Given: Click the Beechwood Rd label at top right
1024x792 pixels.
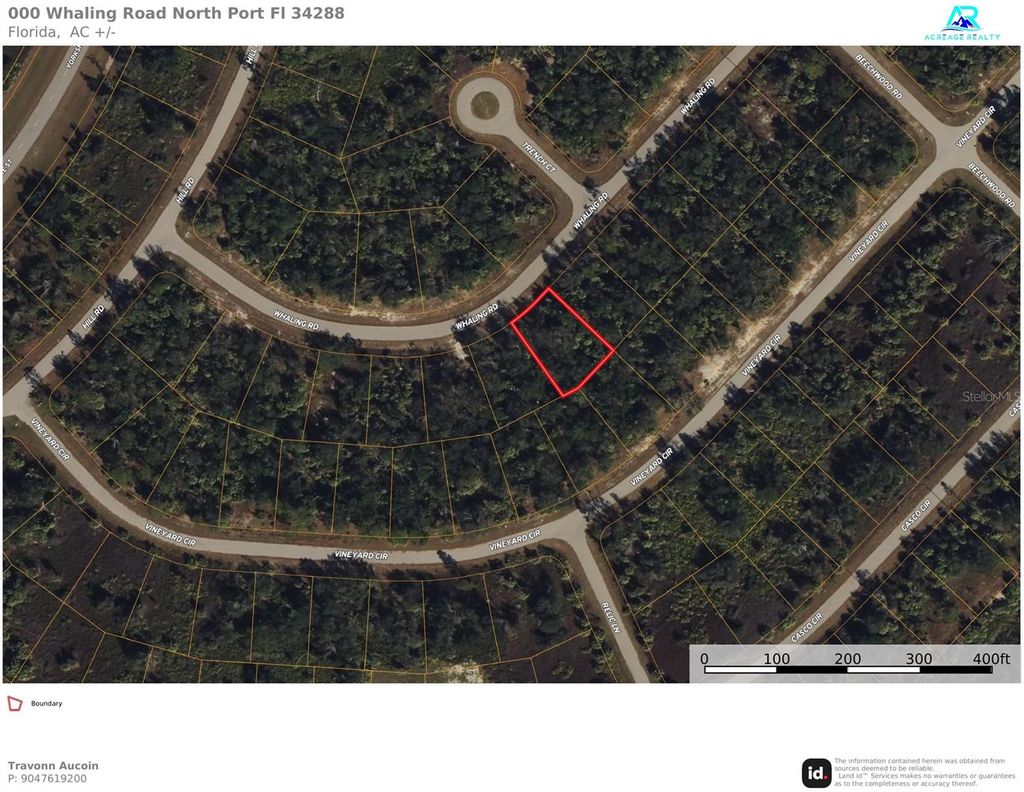Looking at the screenshot, I should pos(878,76).
